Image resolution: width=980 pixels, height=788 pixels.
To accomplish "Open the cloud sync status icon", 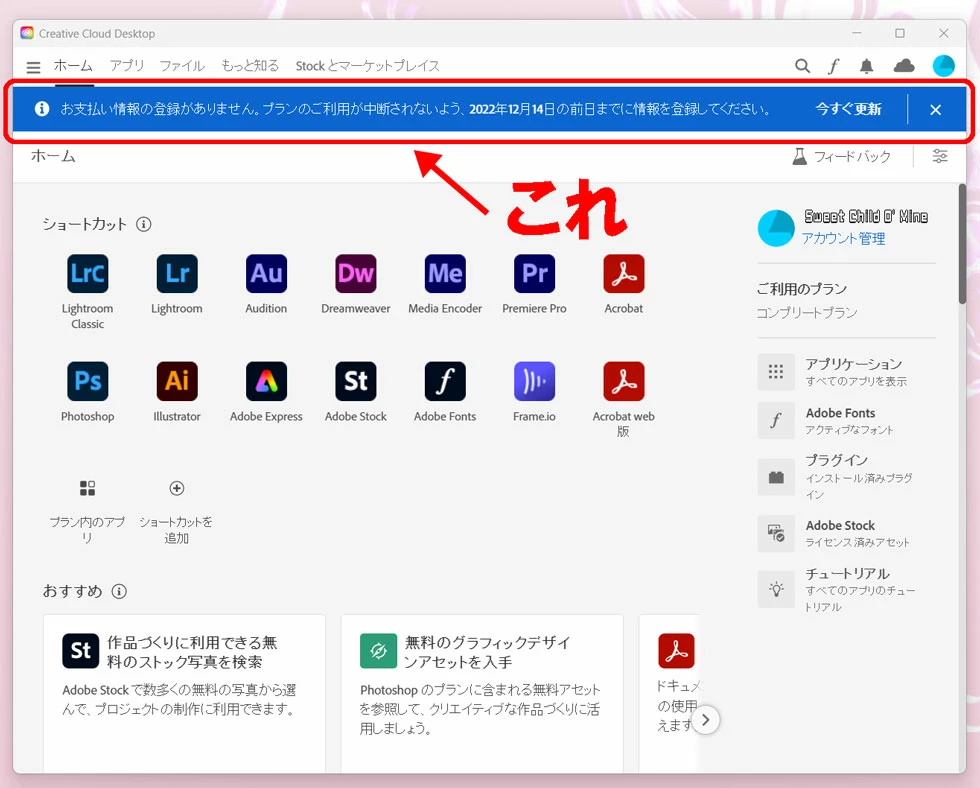I will click(x=904, y=66).
